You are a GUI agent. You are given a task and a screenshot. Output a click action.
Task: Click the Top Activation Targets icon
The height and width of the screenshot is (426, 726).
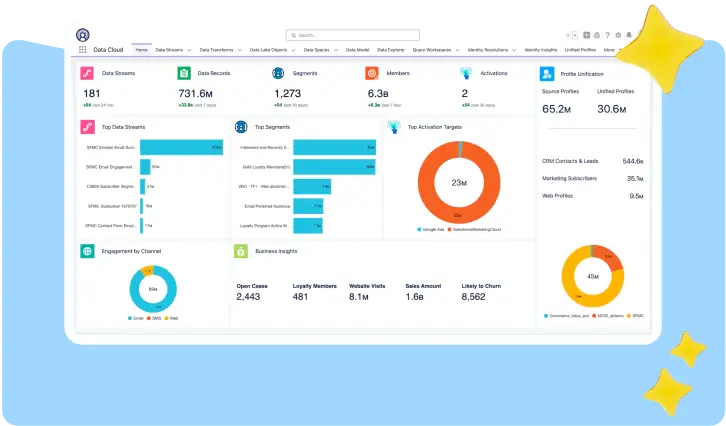point(394,127)
